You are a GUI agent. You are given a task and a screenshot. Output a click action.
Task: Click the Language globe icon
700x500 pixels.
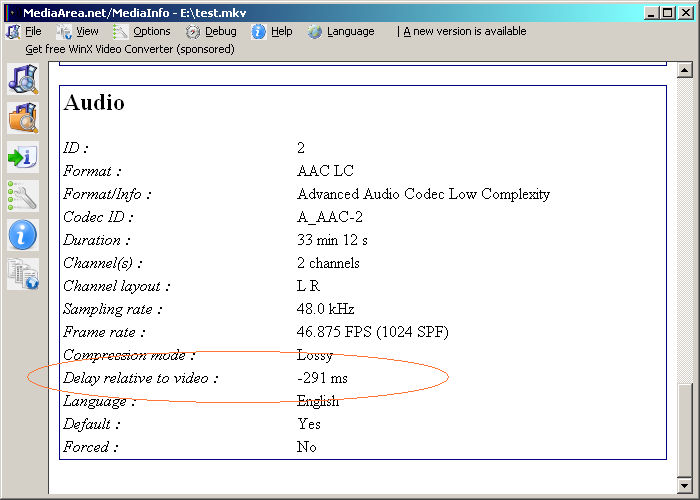tap(314, 32)
